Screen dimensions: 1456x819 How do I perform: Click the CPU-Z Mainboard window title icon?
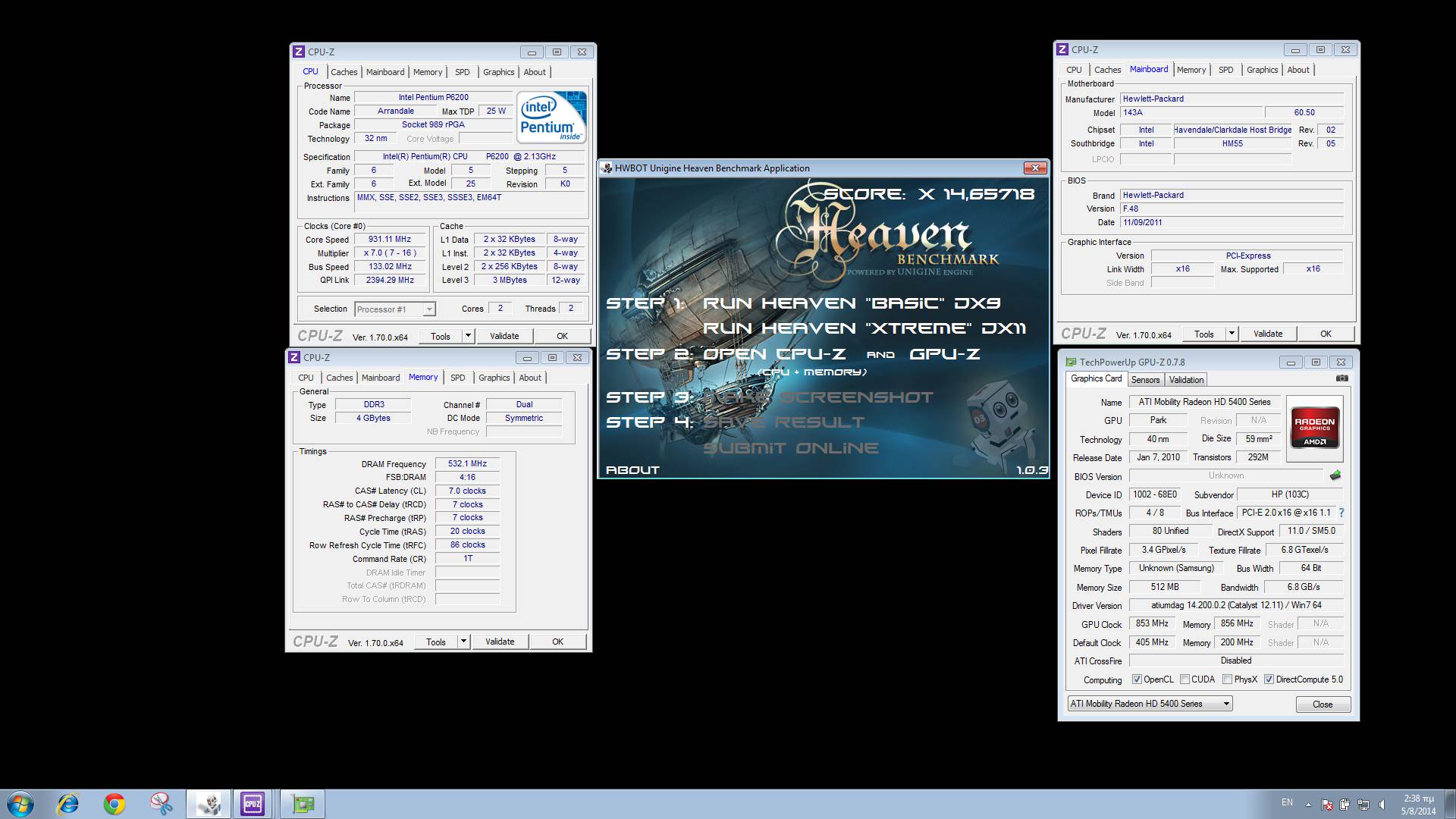point(1062,49)
